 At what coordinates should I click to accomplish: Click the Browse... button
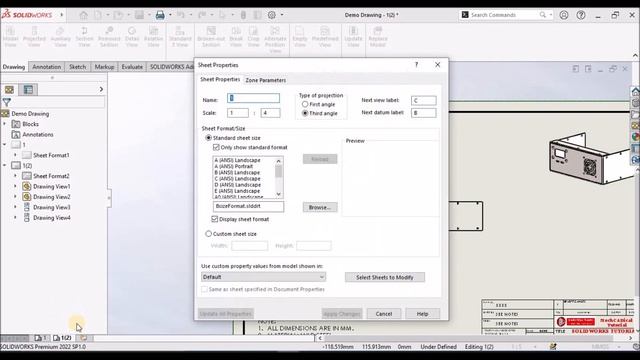pyautogui.click(x=320, y=207)
